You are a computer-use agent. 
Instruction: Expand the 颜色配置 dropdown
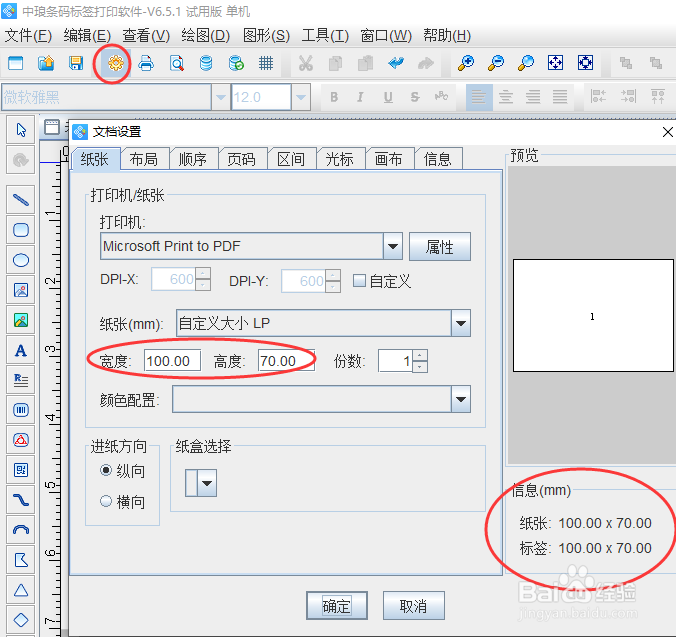461,399
